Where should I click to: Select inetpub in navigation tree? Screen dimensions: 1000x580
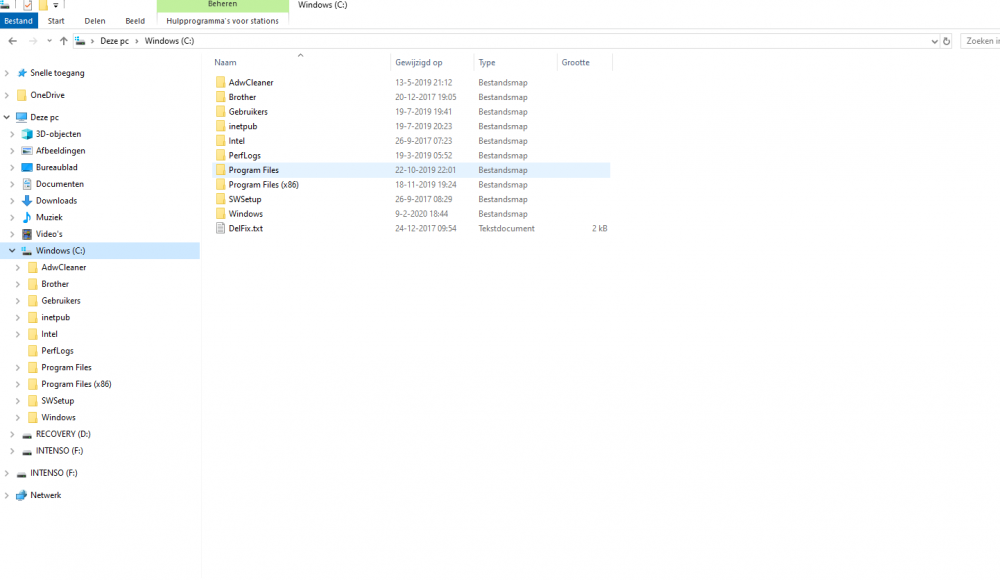[55, 317]
